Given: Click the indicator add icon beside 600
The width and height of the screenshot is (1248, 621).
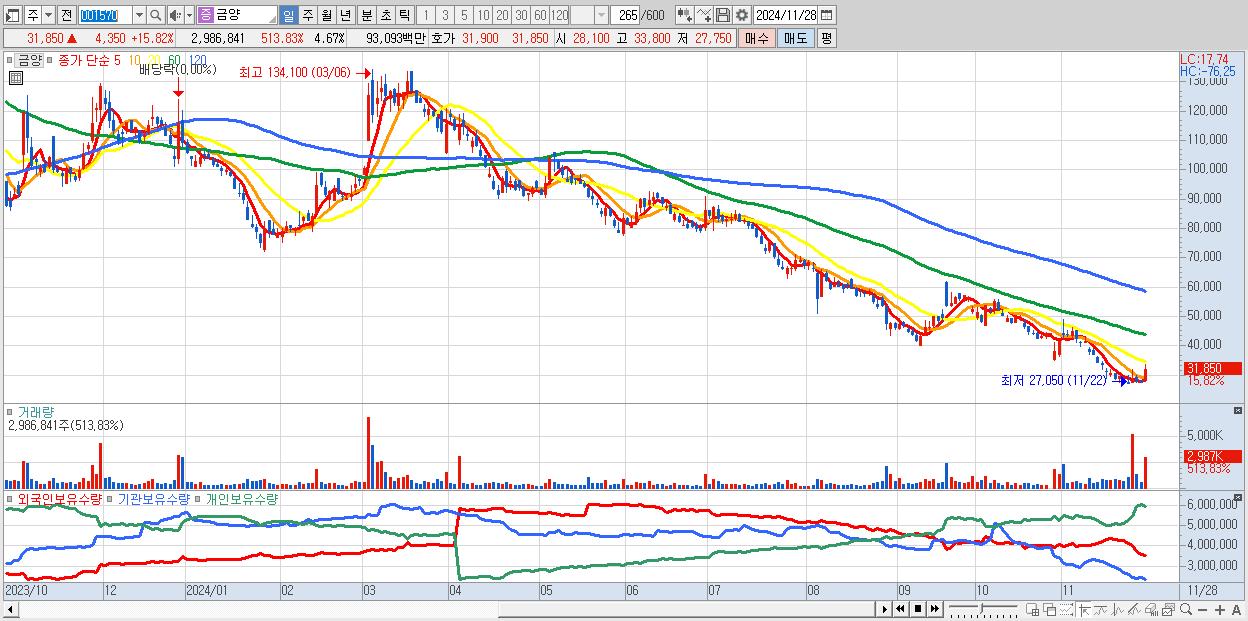Looking at the screenshot, I should pyautogui.click(x=684, y=15).
